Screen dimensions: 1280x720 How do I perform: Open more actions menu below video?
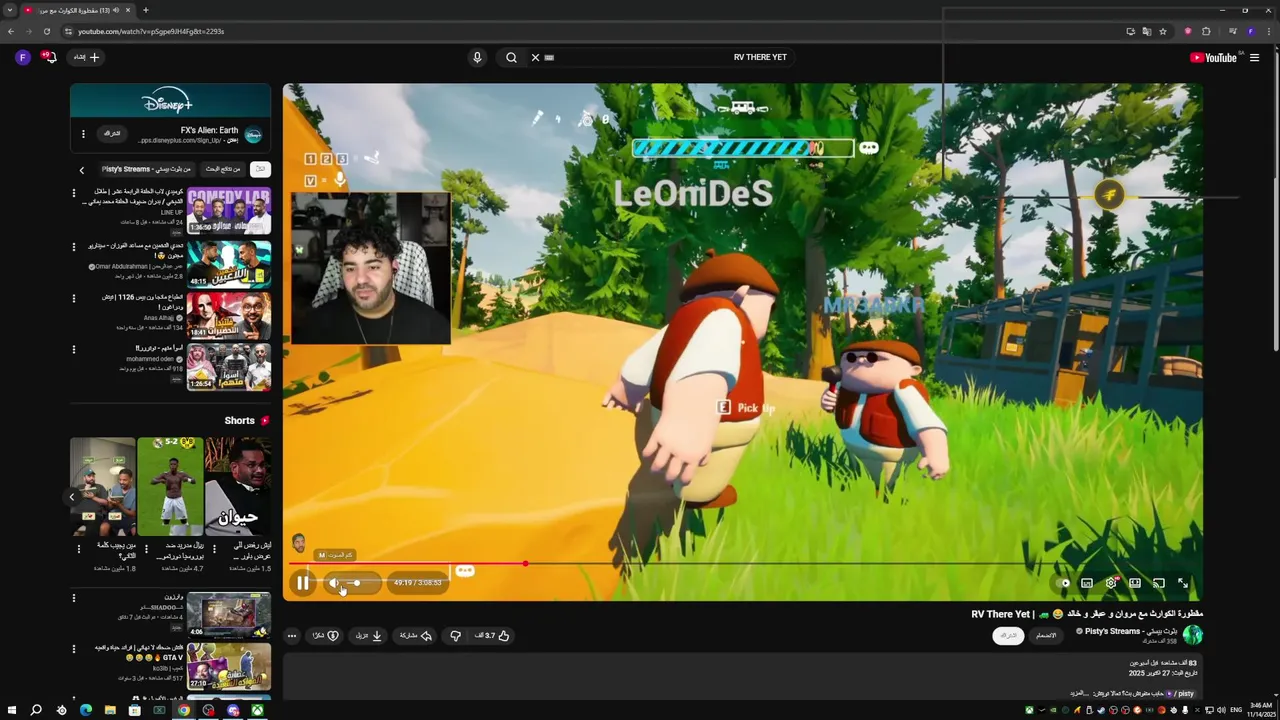pyautogui.click(x=292, y=635)
